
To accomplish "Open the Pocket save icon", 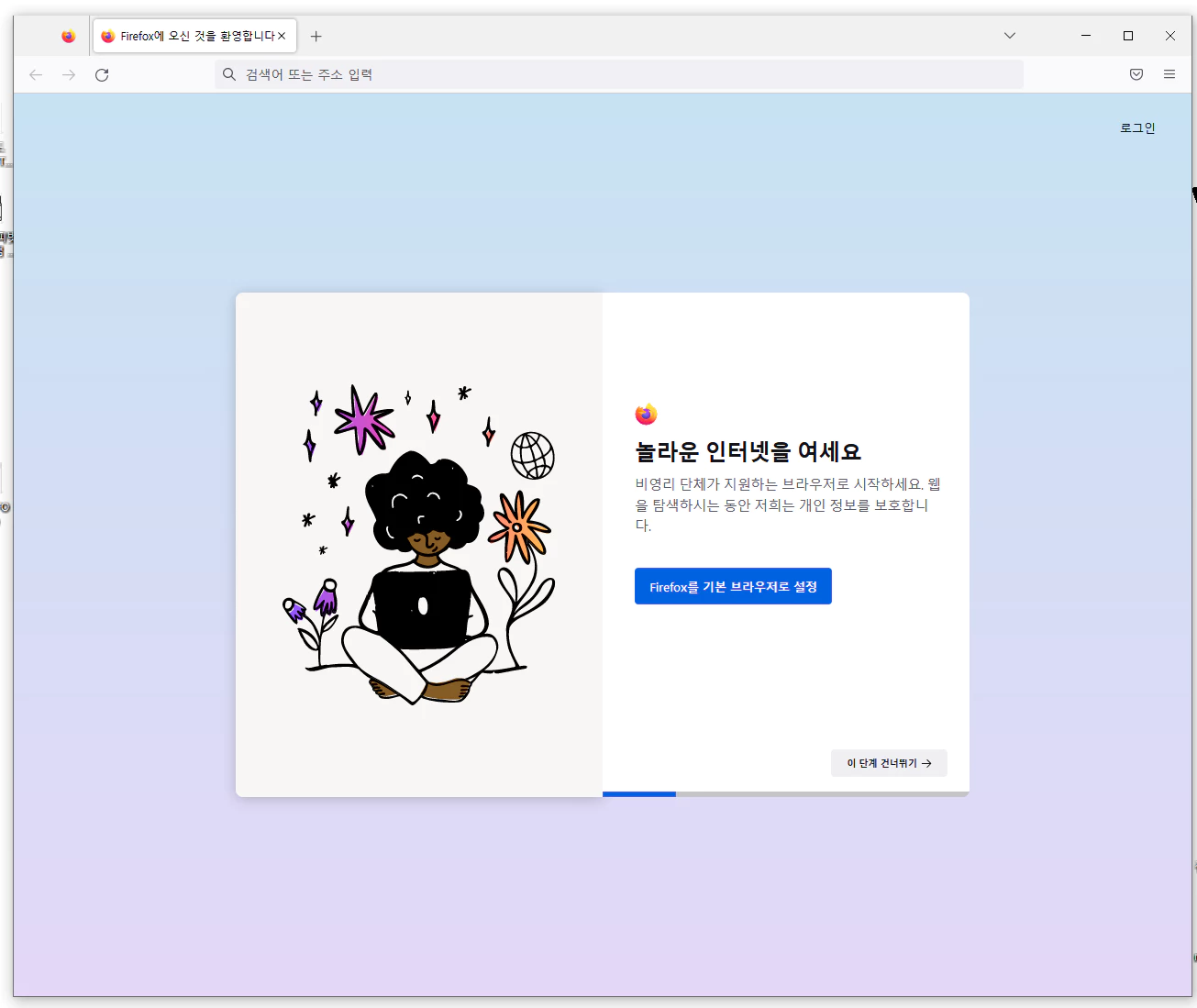I will click(x=1136, y=74).
